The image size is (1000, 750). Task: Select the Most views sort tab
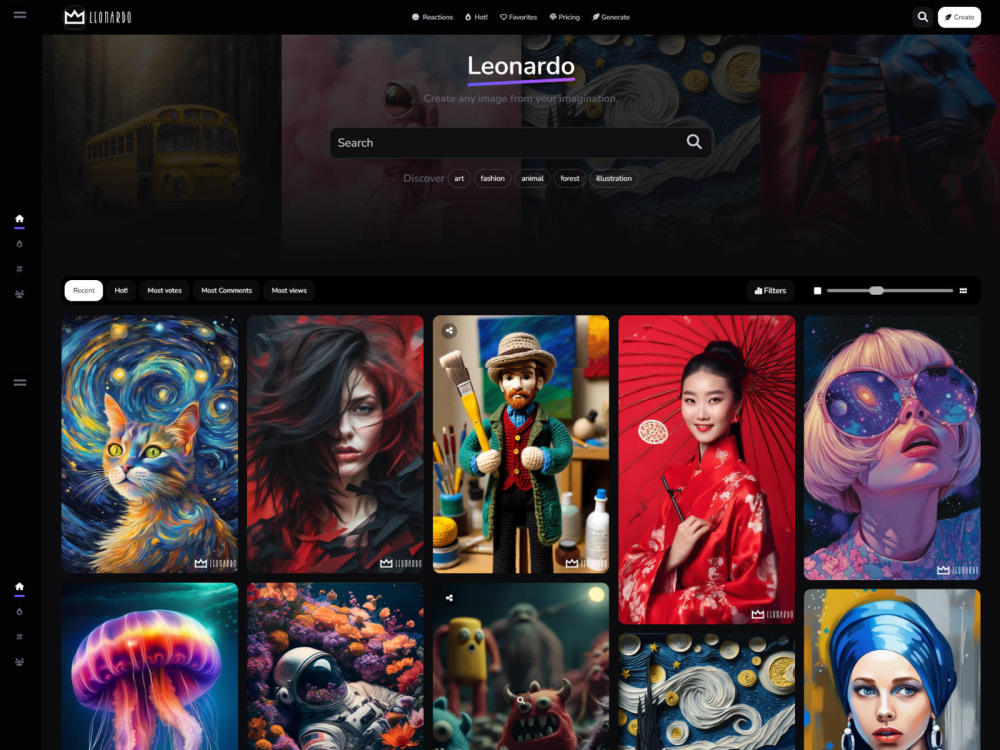coord(289,291)
